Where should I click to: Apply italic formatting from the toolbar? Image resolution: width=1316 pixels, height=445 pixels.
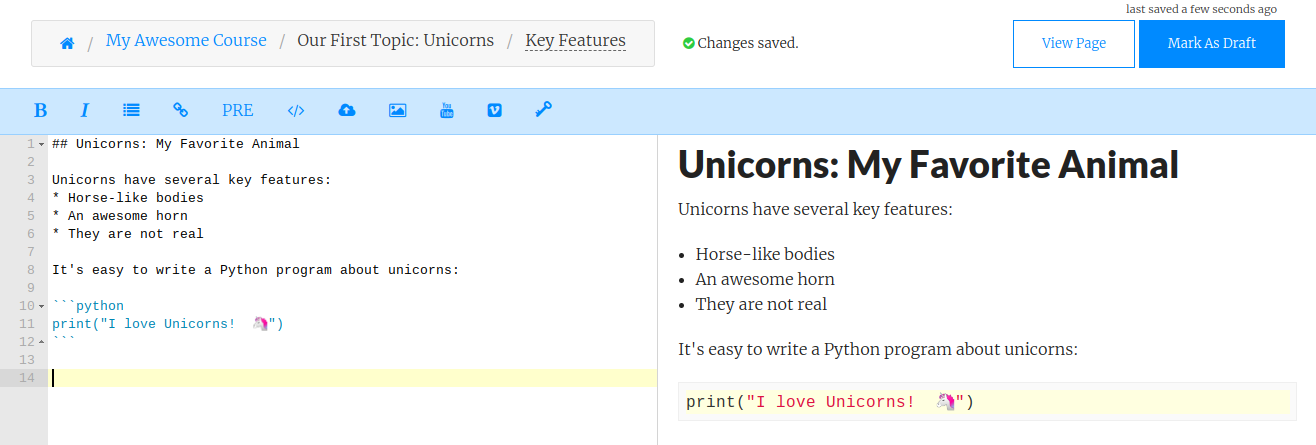pos(85,110)
